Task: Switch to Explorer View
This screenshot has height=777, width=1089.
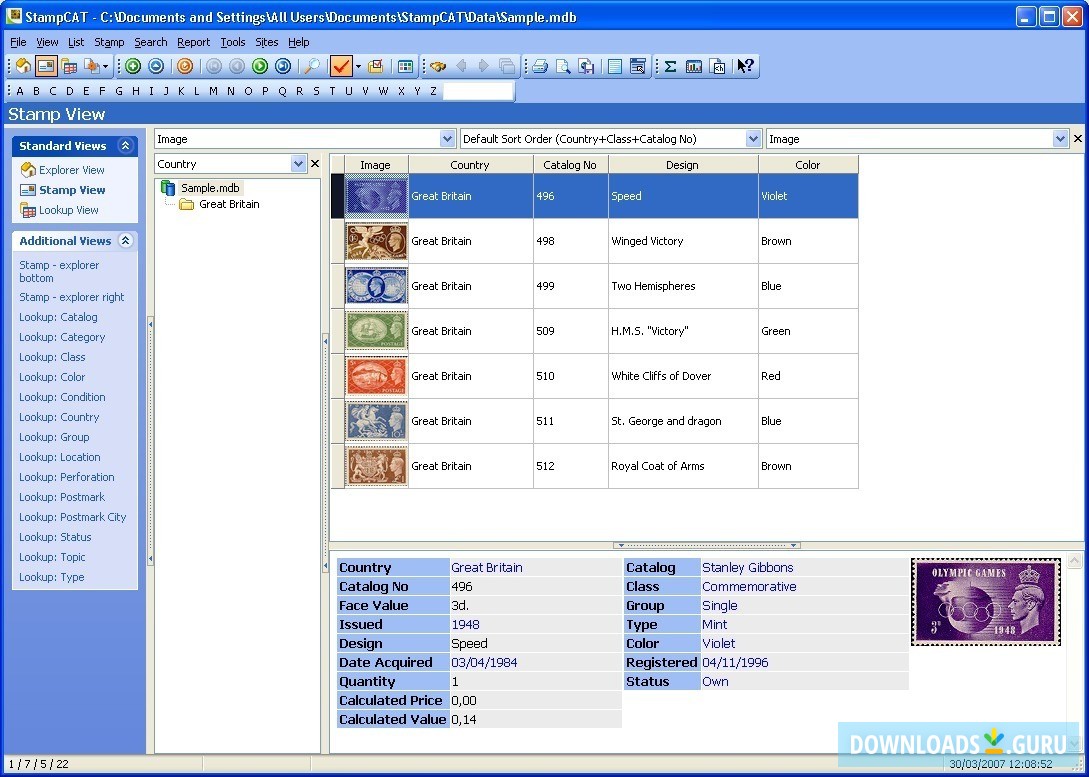Action: pos(71,170)
